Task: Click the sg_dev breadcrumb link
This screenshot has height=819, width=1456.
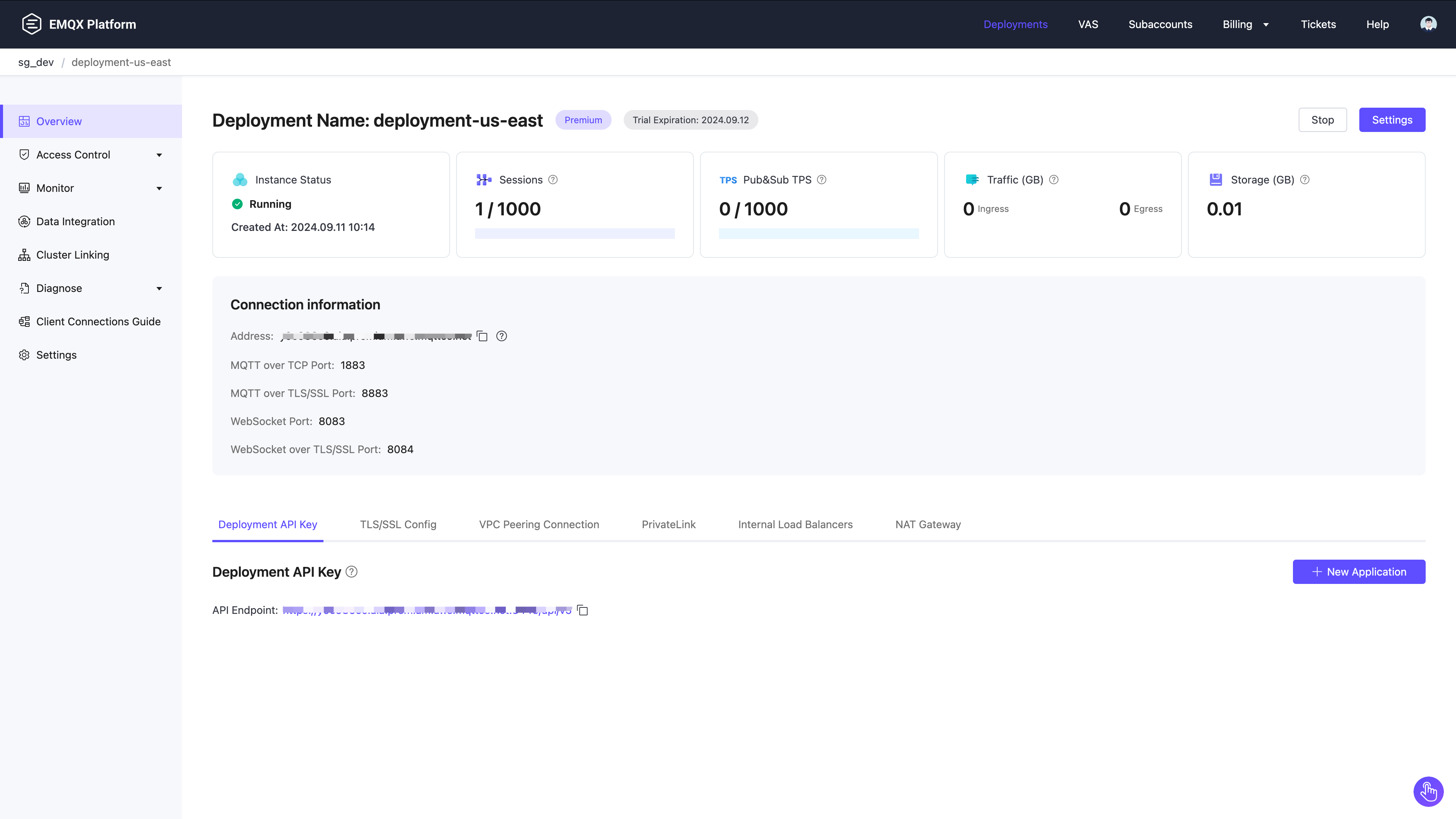Action: pos(36,62)
